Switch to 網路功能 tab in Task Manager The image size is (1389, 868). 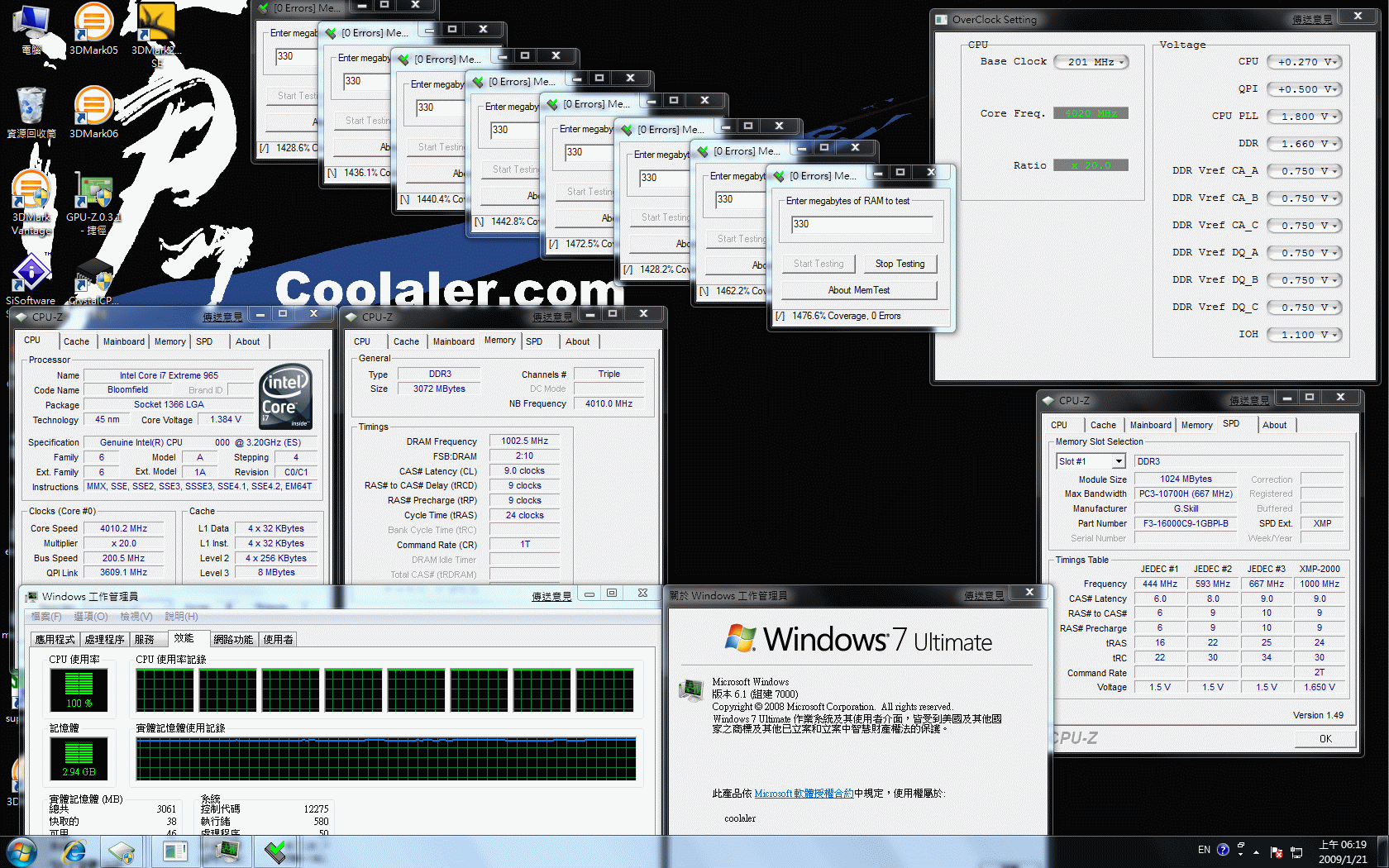coord(233,639)
